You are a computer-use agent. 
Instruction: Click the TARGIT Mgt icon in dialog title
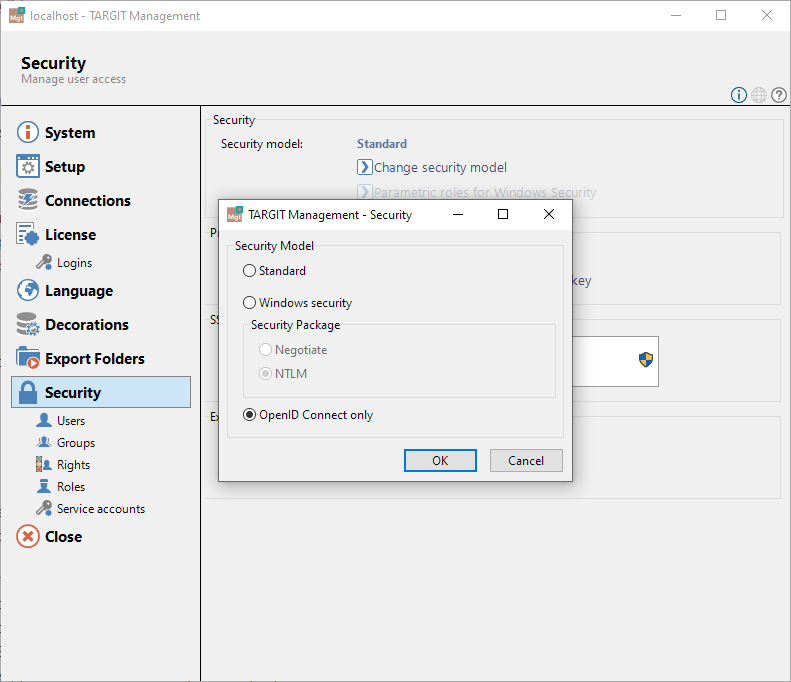[x=235, y=214]
